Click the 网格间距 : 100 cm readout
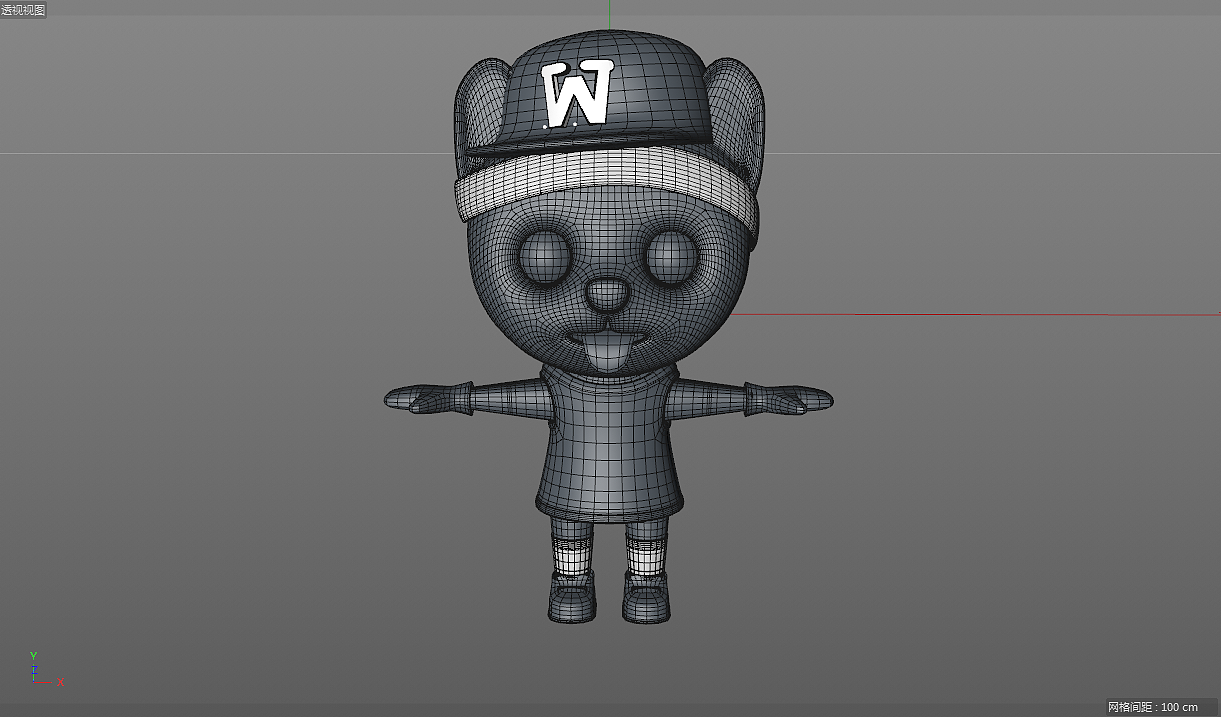 [x=1152, y=707]
